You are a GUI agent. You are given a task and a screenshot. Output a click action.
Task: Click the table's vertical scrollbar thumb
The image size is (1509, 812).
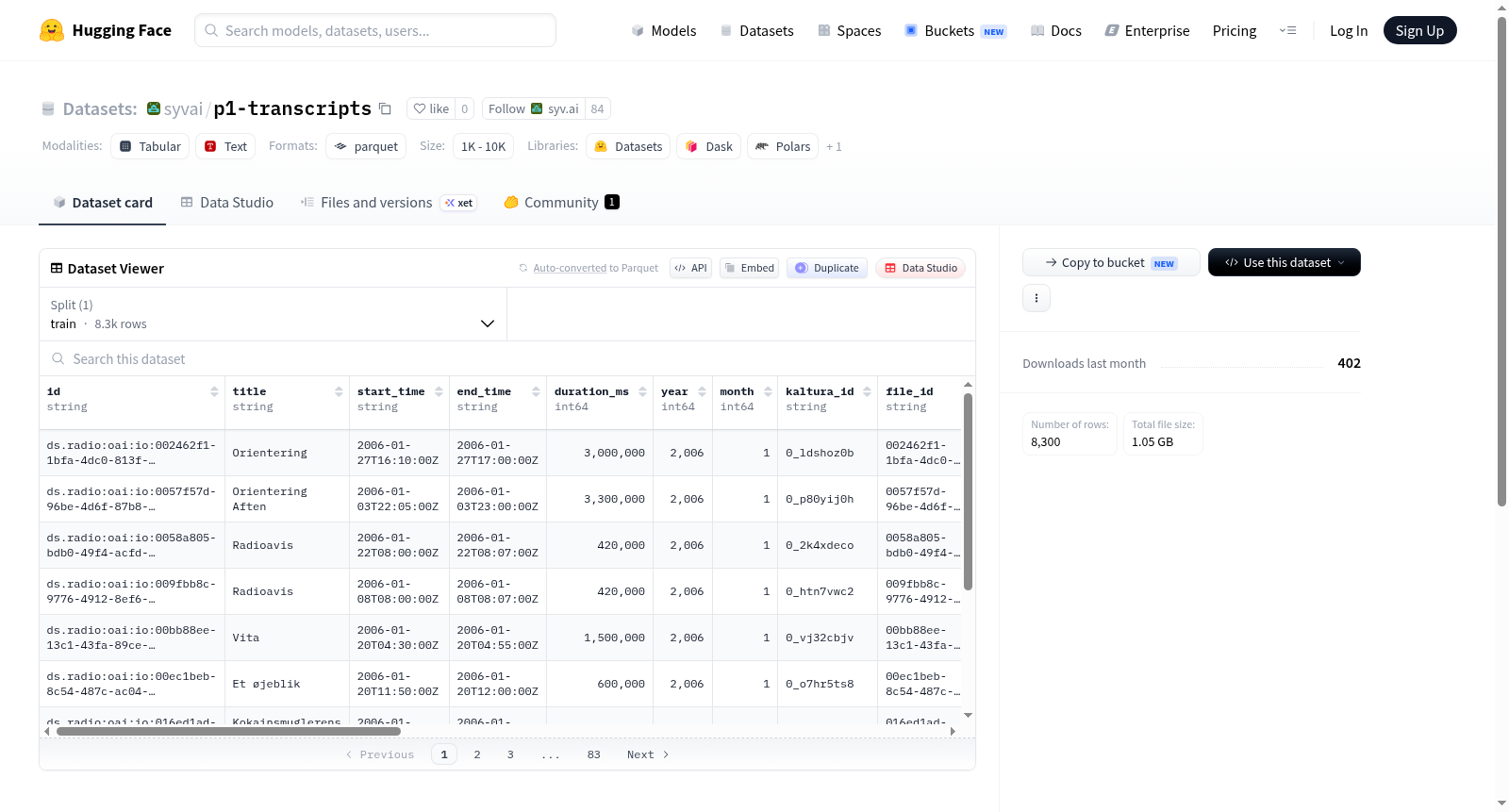(x=968, y=491)
